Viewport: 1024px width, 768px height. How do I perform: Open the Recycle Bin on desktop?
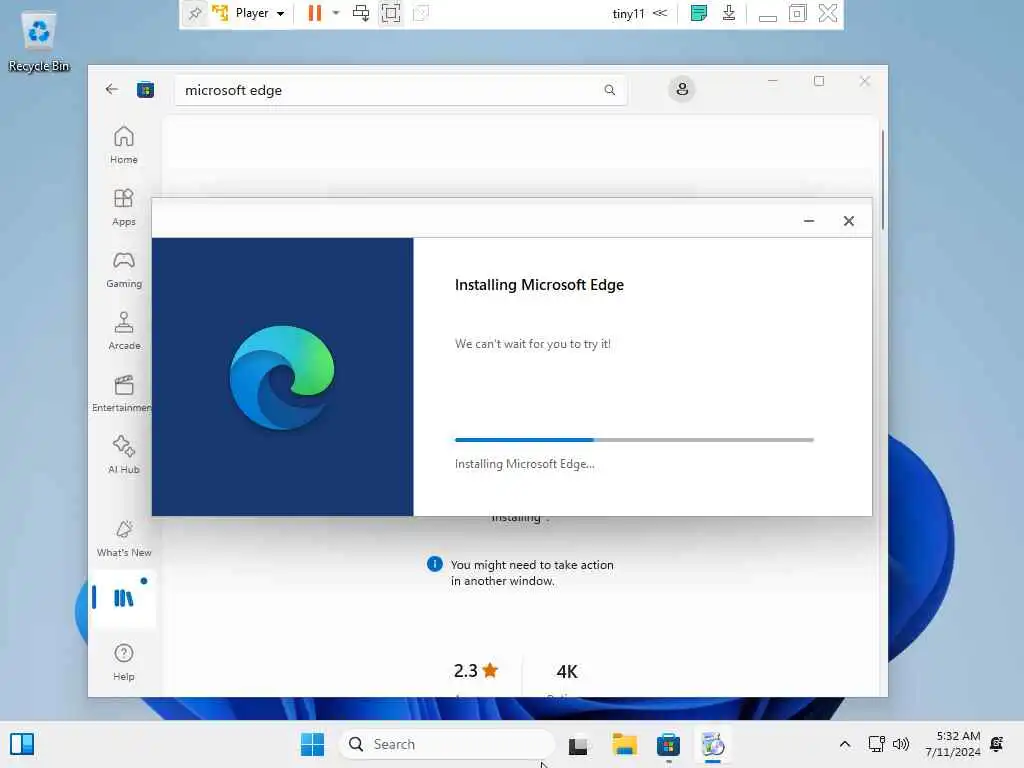click(39, 42)
